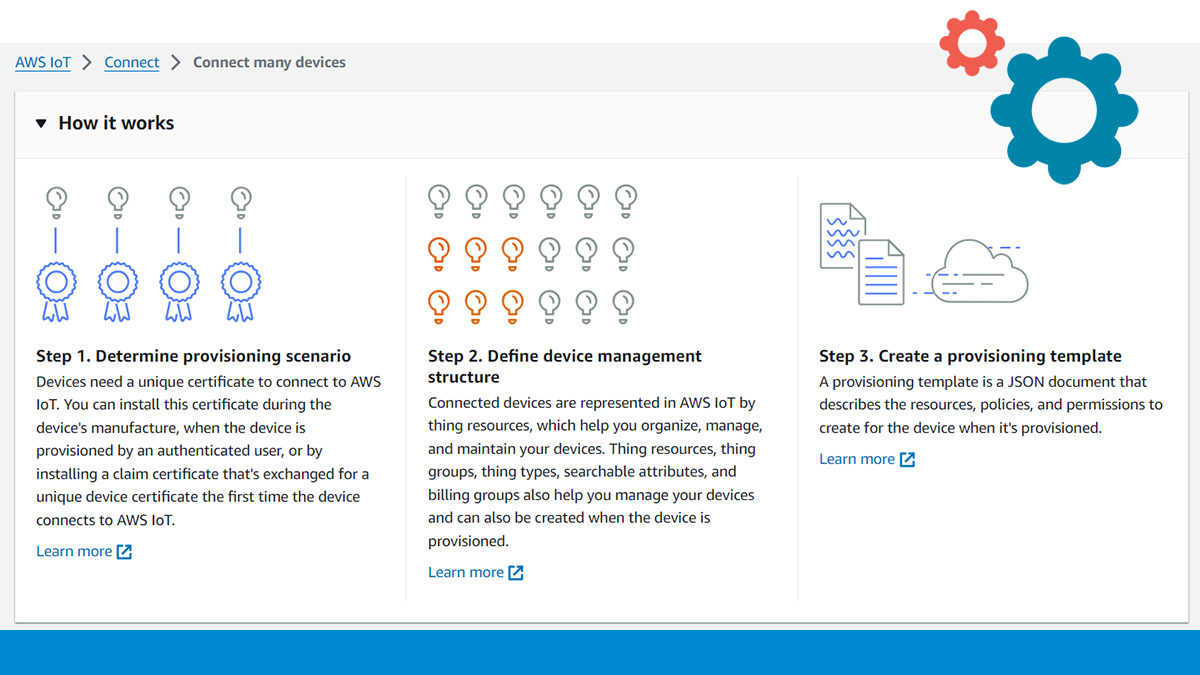Select the leftmost certificate ribbon badge icon
Screen dimensions: 1200x675
(56, 289)
